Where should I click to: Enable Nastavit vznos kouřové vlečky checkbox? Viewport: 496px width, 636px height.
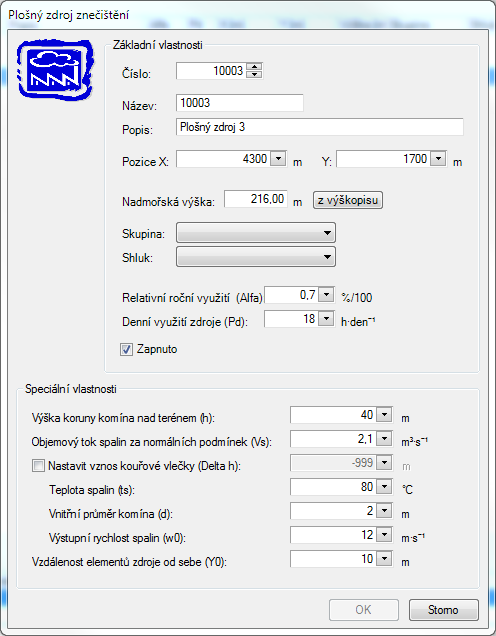tap(38, 465)
